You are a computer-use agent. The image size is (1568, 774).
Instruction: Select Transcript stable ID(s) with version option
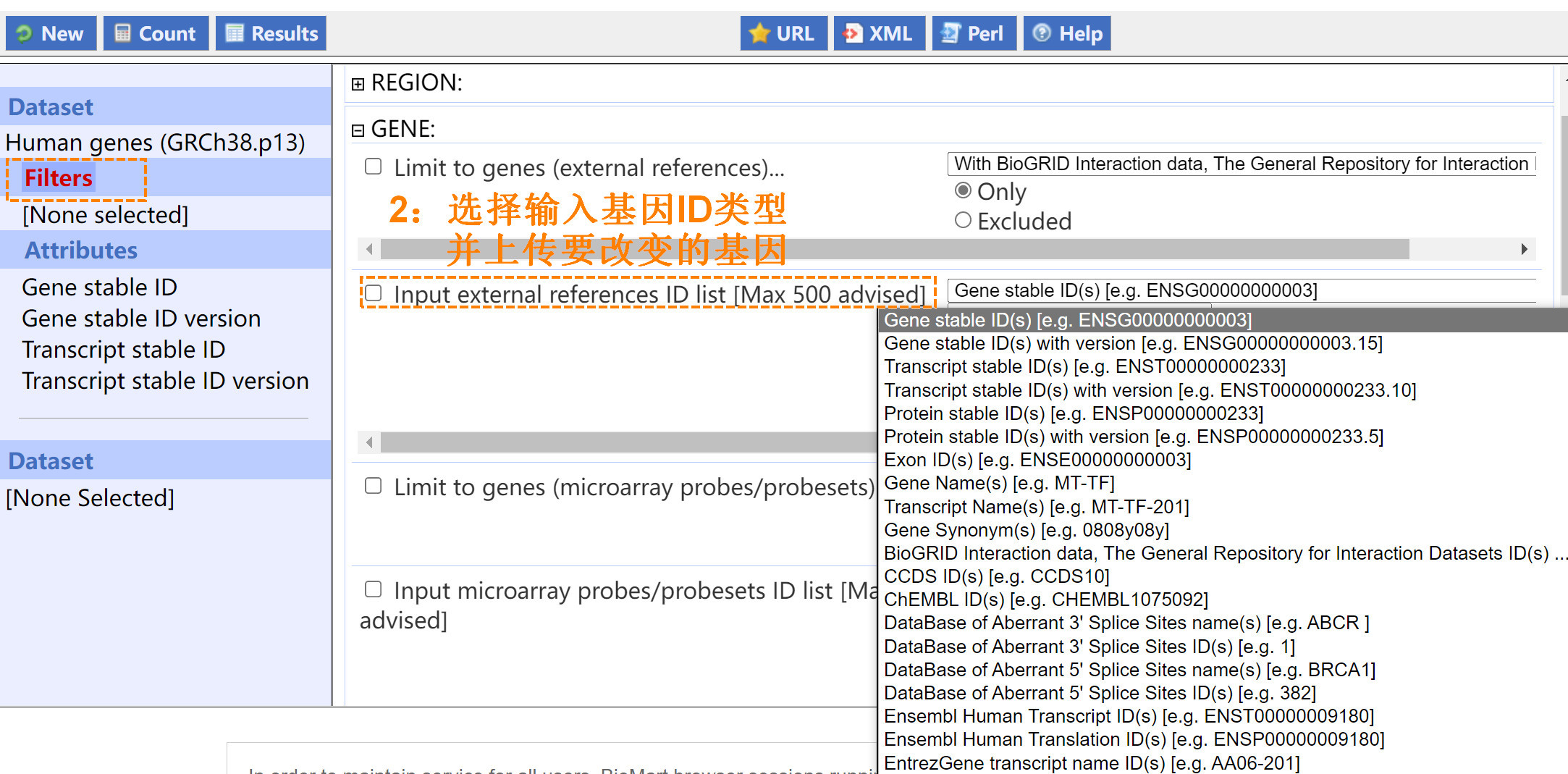(x=1223, y=390)
